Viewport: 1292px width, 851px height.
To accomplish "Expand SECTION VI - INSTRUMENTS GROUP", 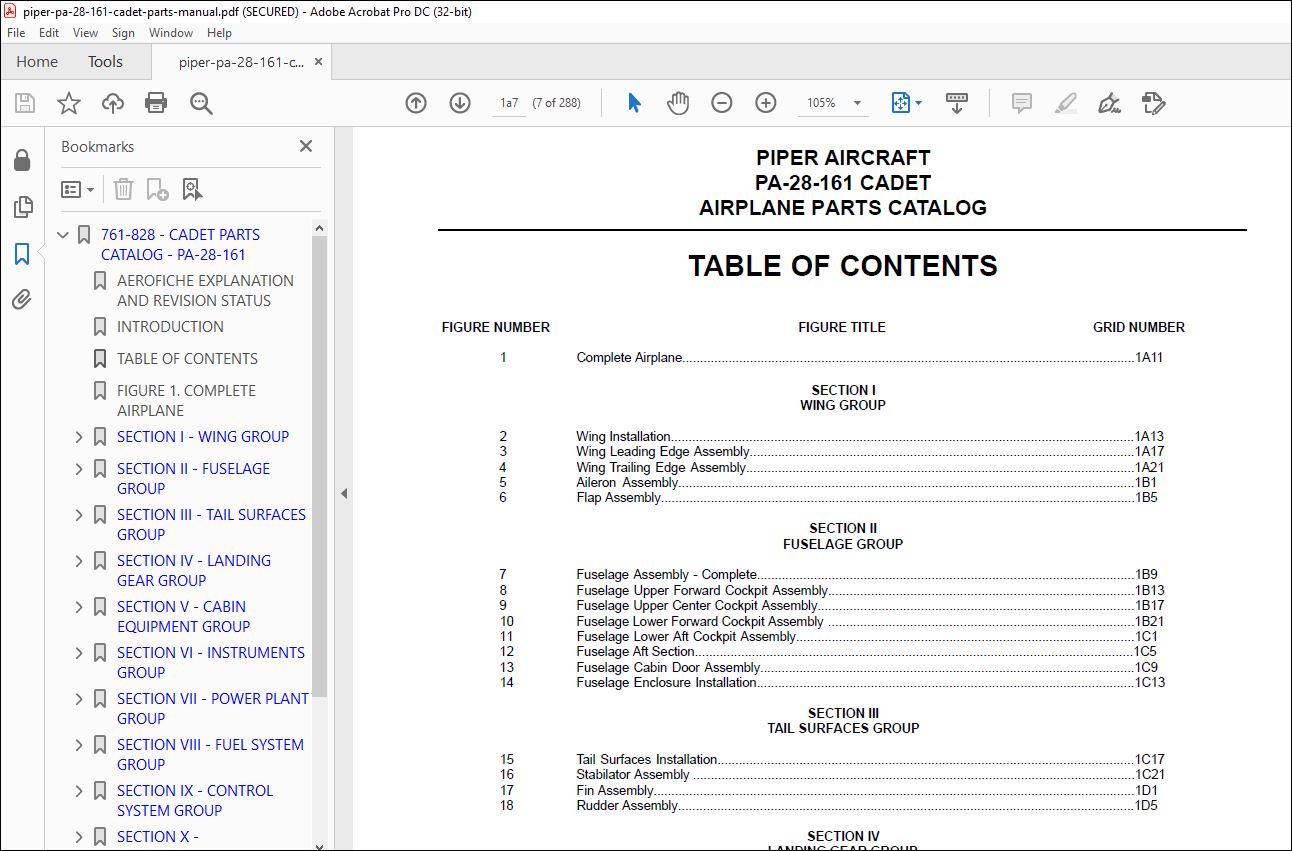I will (79, 653).
